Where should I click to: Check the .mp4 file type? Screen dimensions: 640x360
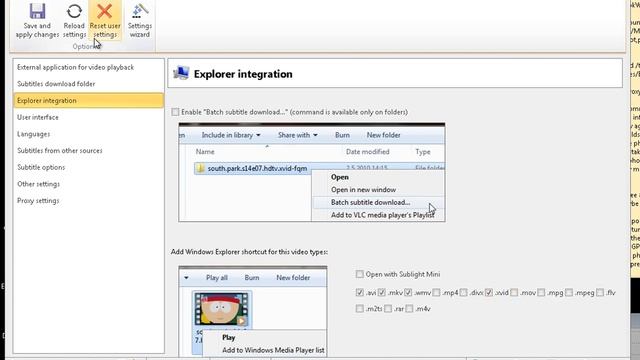[436, 293]
